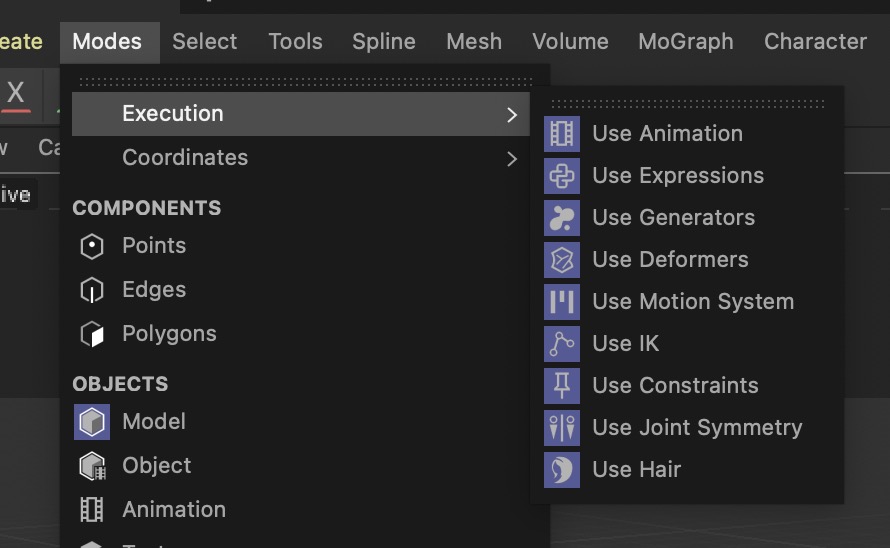Open the MoGraph menu

(x=686, y=42)
